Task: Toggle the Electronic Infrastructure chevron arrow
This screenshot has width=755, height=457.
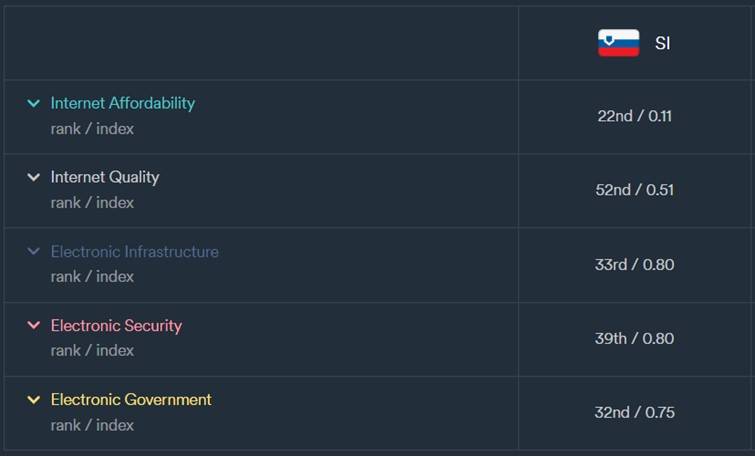Action: (x=34, y=251)
